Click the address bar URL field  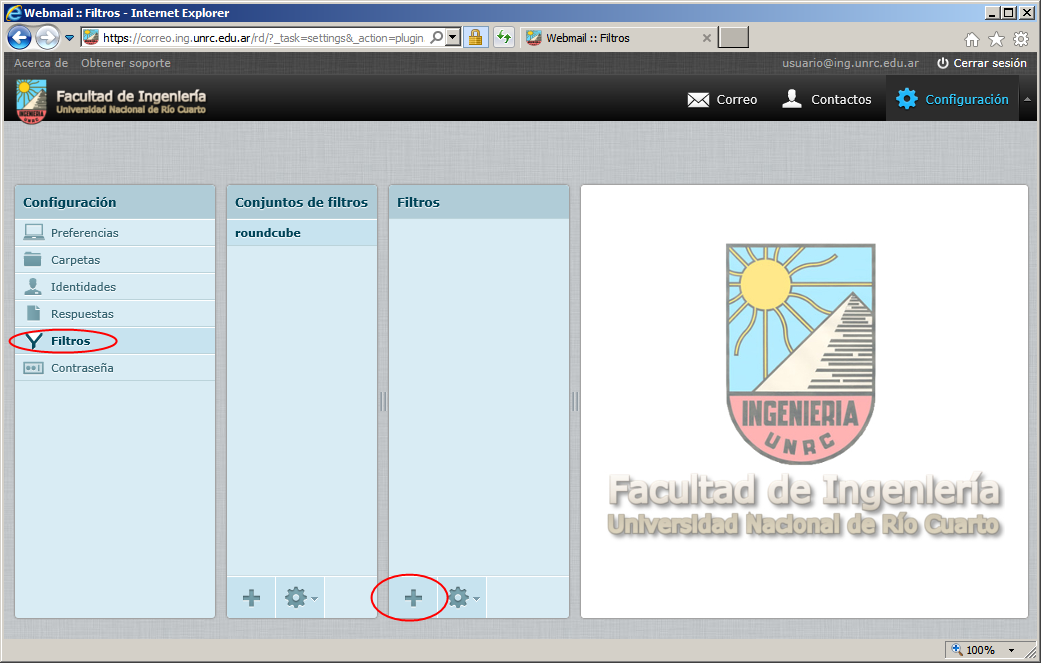(262, 38)
